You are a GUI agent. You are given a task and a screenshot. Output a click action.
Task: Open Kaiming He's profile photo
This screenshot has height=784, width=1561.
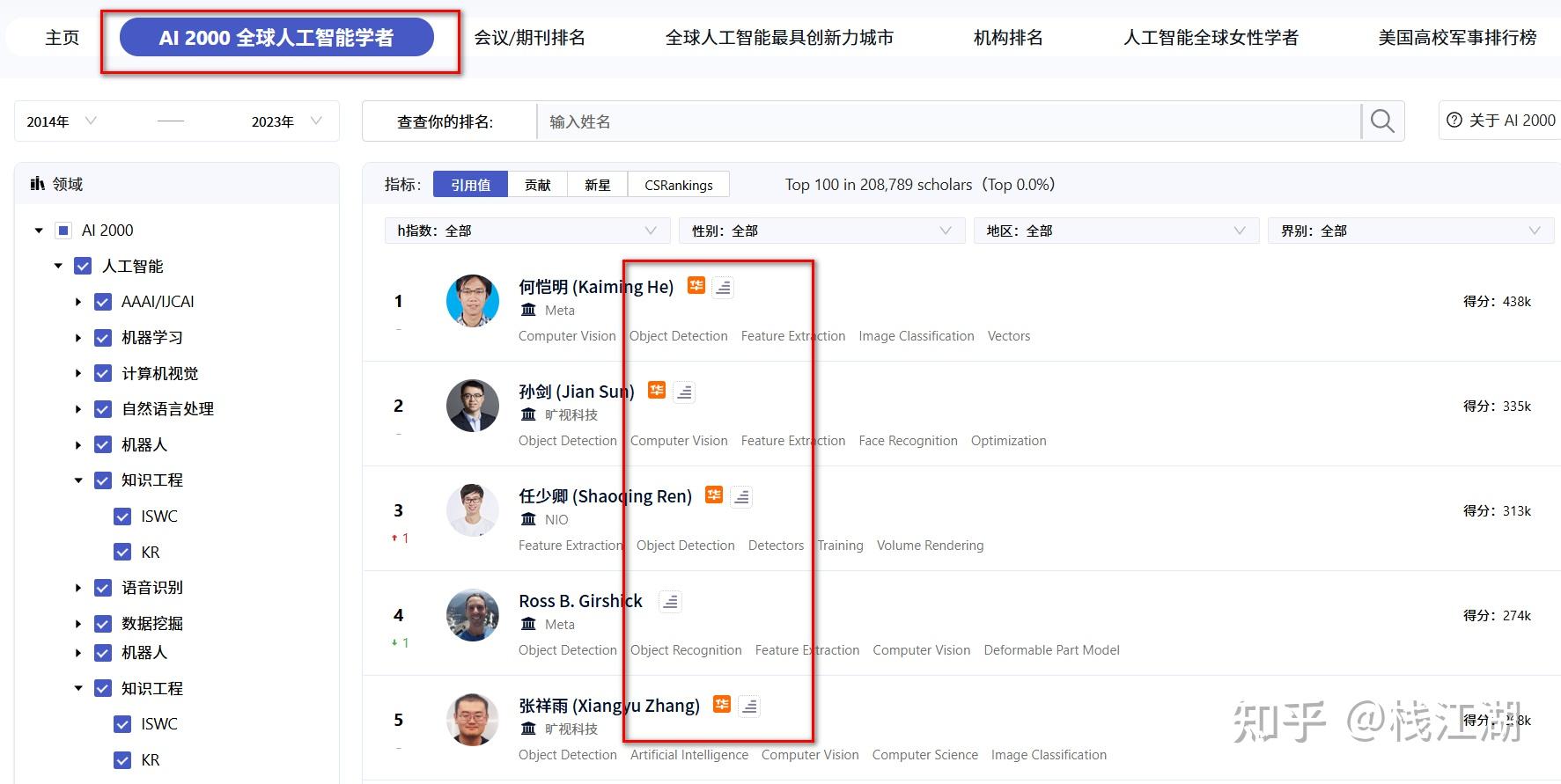coord(473,301)
